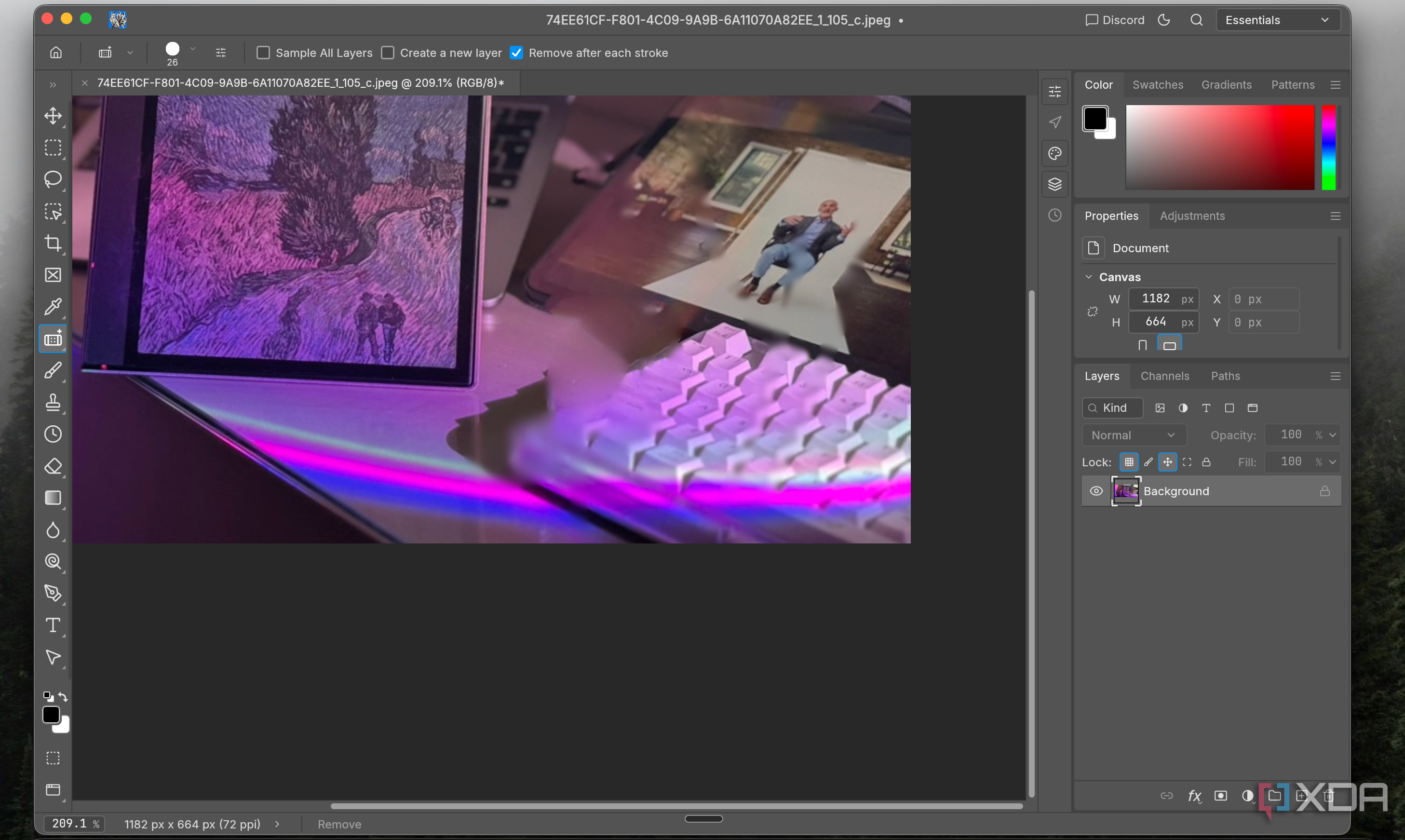
Task: Open the Opacity percentage dropdown arrow
Action: tap(1333, 435)
